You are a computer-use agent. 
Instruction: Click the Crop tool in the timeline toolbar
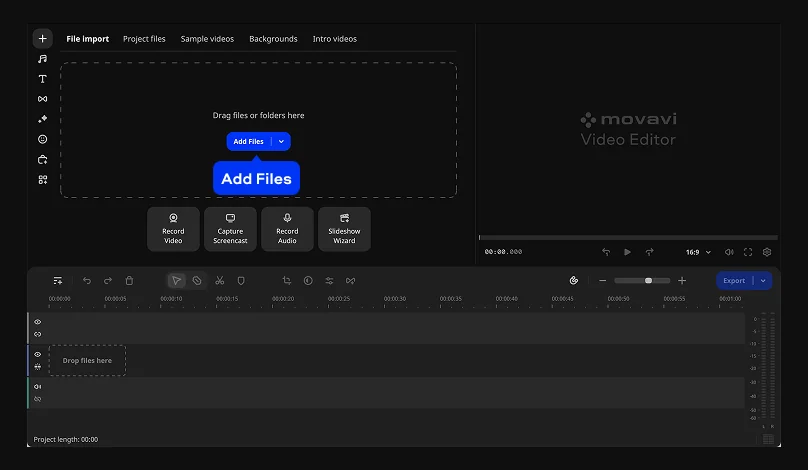click(287, 281)
